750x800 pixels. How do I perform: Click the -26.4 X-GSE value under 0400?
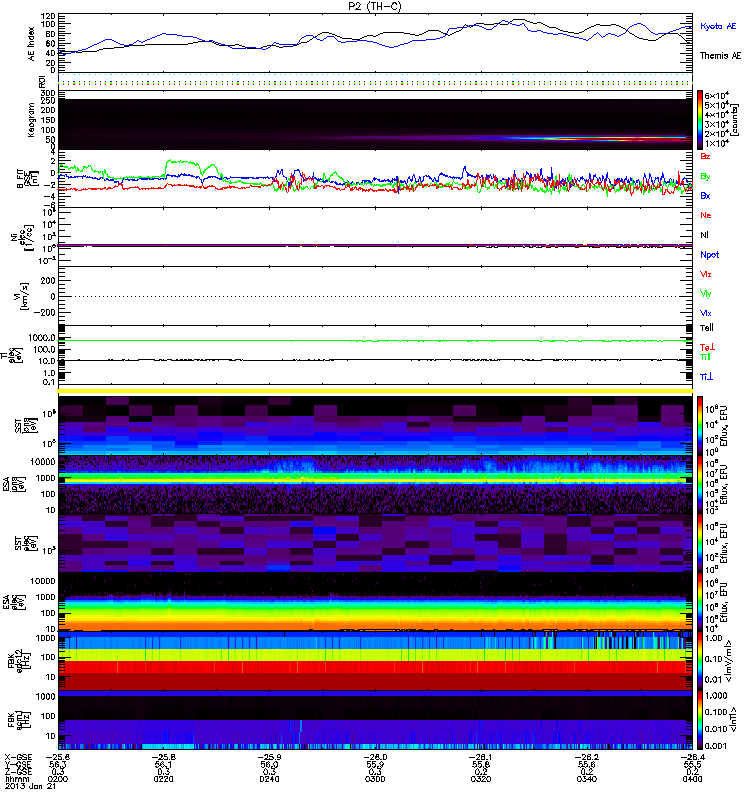692,757
